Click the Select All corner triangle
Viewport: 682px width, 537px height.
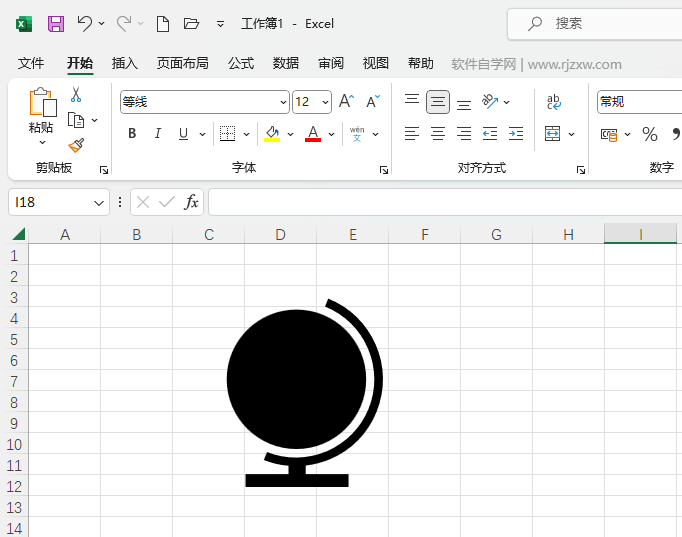point(19,234)
